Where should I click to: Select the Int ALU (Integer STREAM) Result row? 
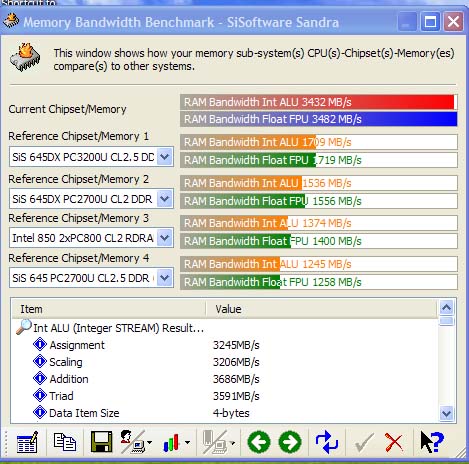(118, 328)
